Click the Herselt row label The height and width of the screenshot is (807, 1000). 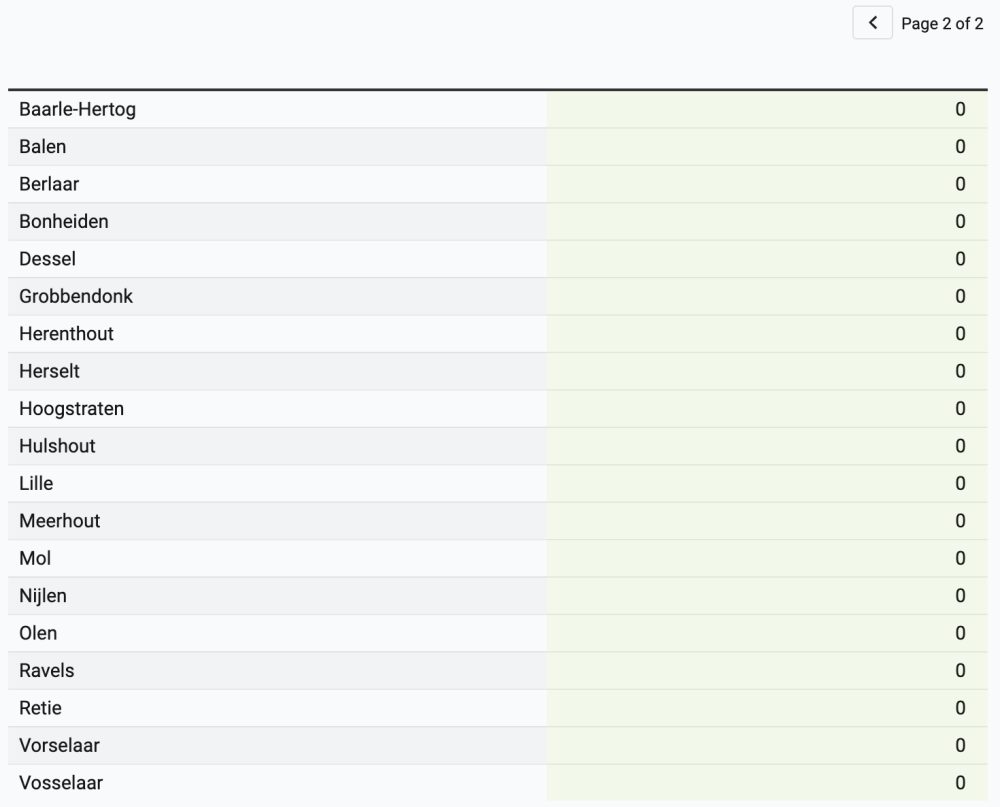[49, 371]
